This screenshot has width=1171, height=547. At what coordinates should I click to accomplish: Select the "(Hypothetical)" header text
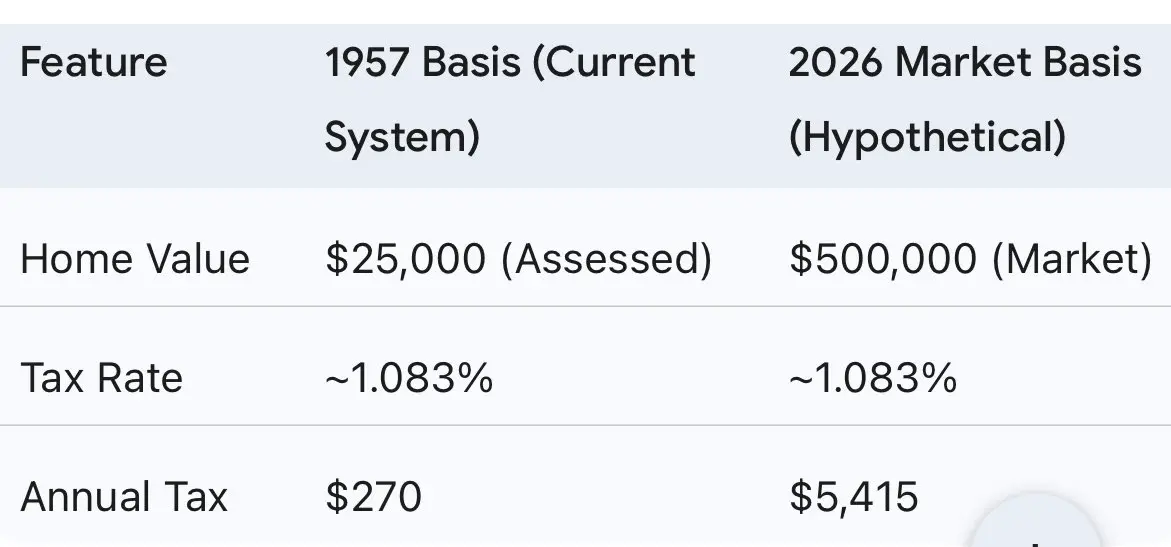(927, 136)
